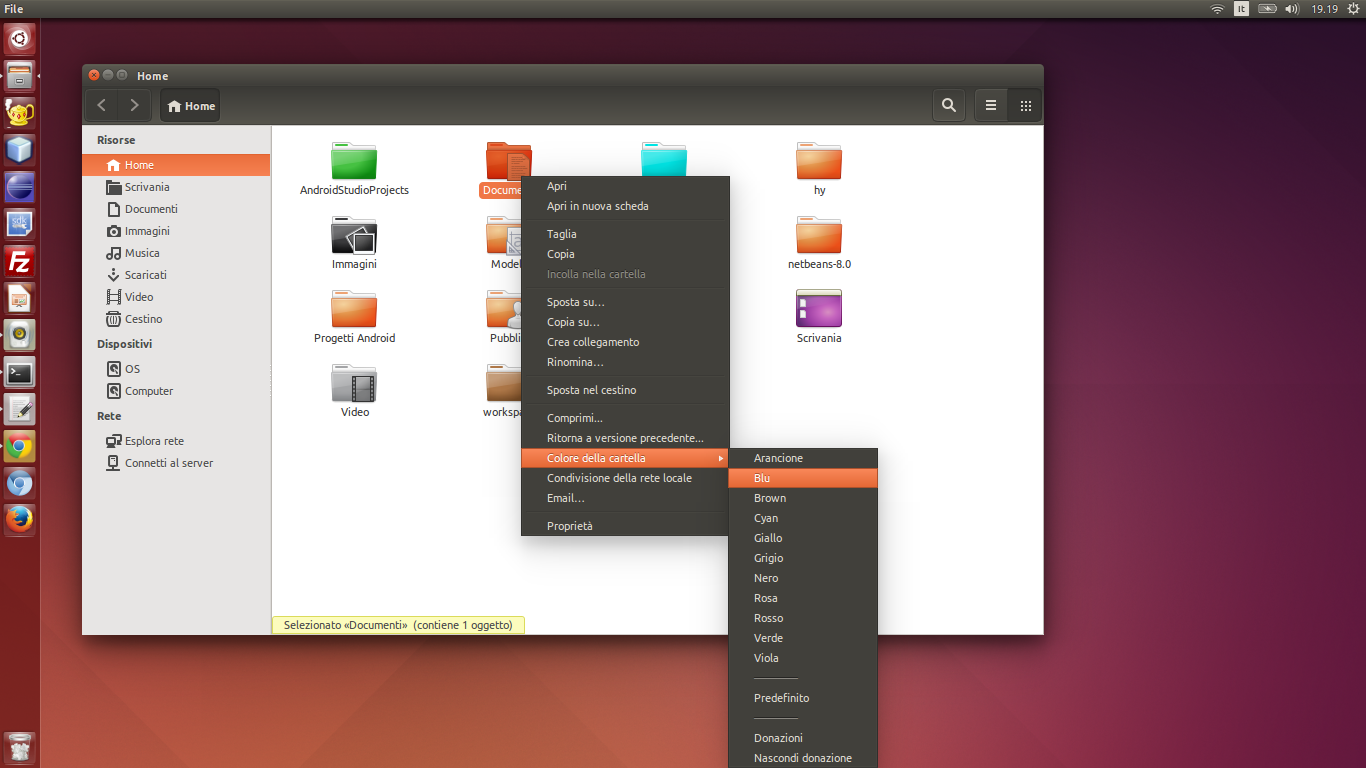Click the forward navigation arrow
Image resolution: width=1366 pixels, height=768 pixels.
pos(135,105)
